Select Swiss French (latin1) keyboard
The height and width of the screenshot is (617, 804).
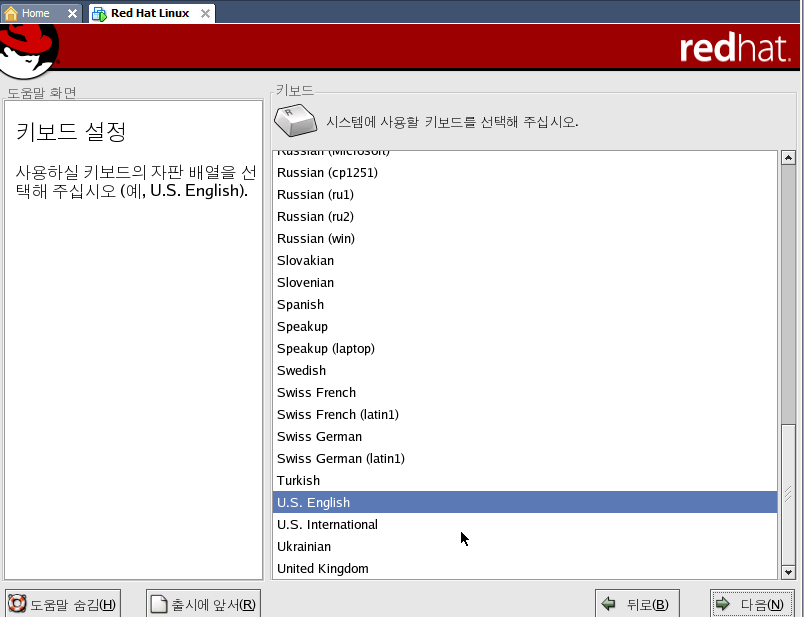pyautogui.click(x=525, y=414)
